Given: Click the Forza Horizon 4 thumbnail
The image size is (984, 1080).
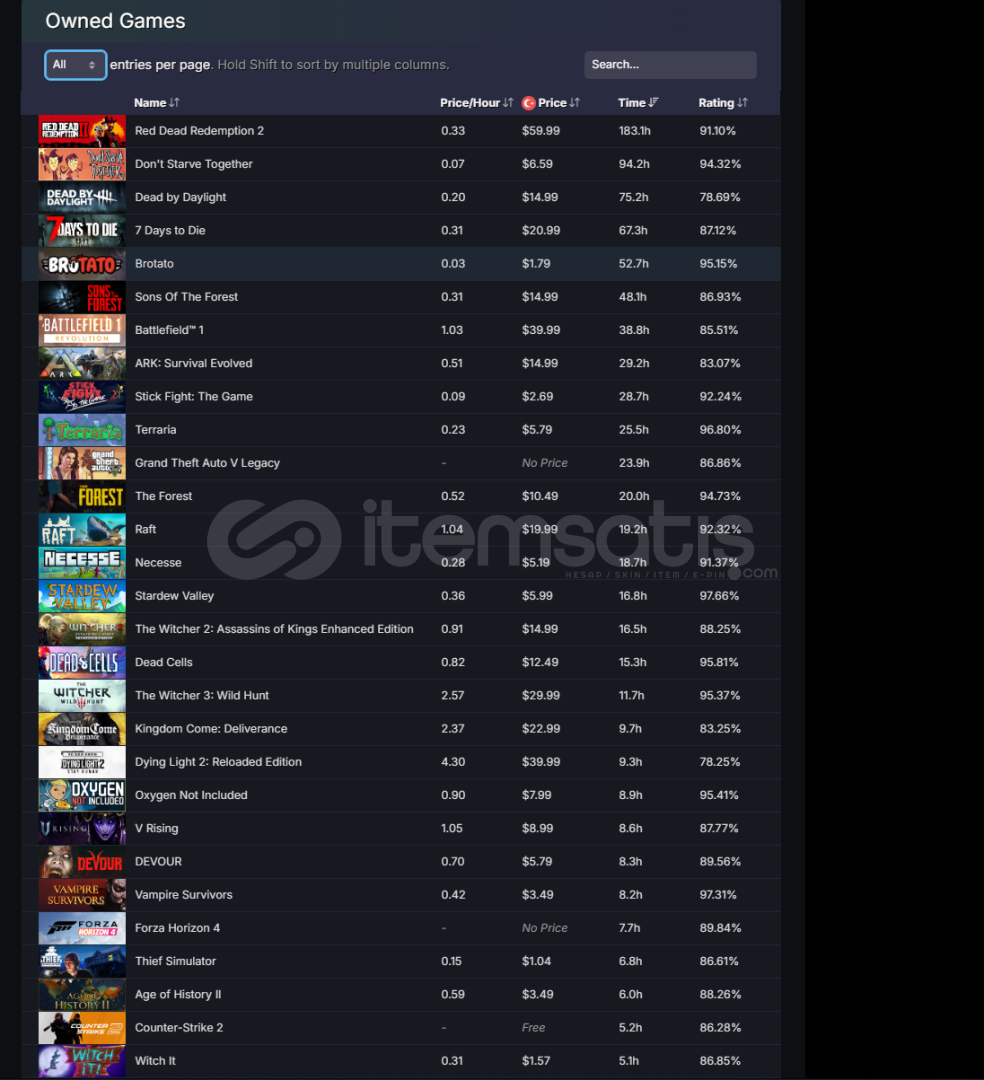Looking at the screenshot, I should pos(82,928).
